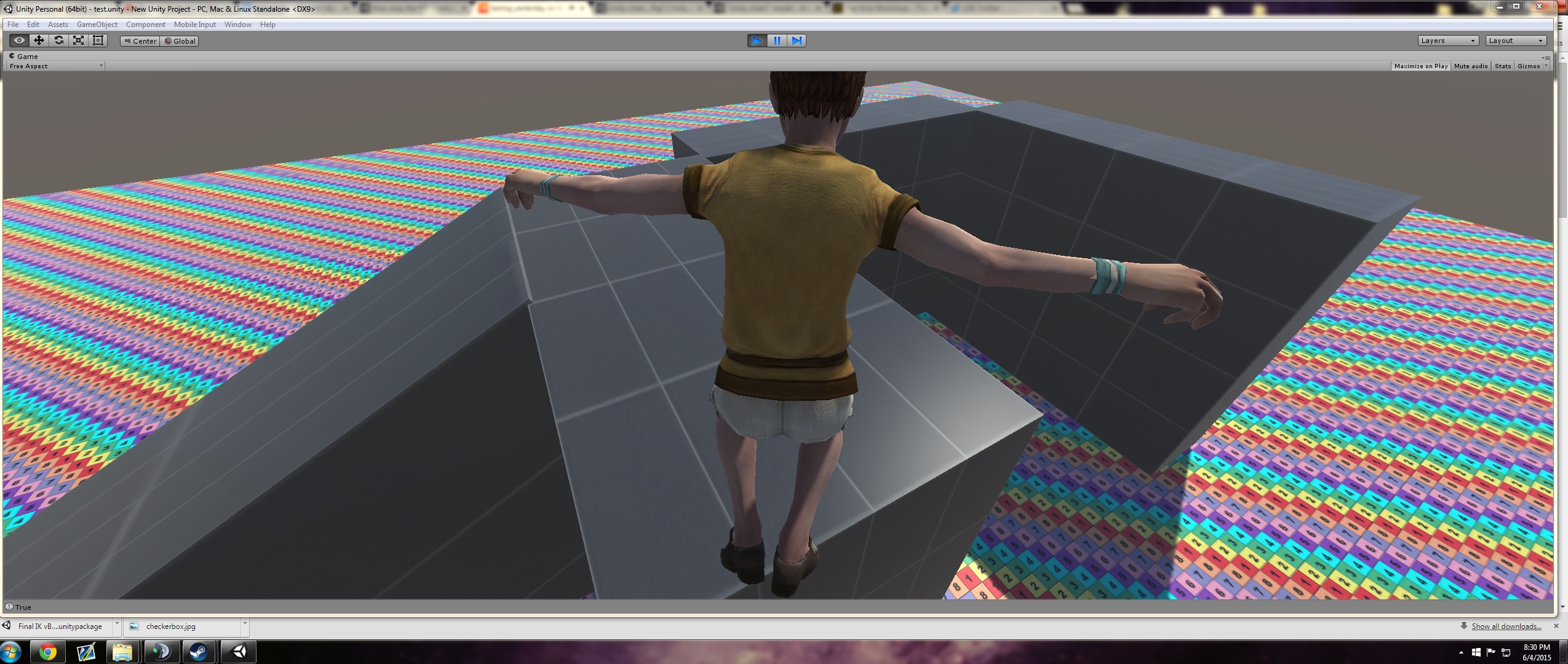Show the Stats overlay
1568x664 pixels.
click(1502, 66)
